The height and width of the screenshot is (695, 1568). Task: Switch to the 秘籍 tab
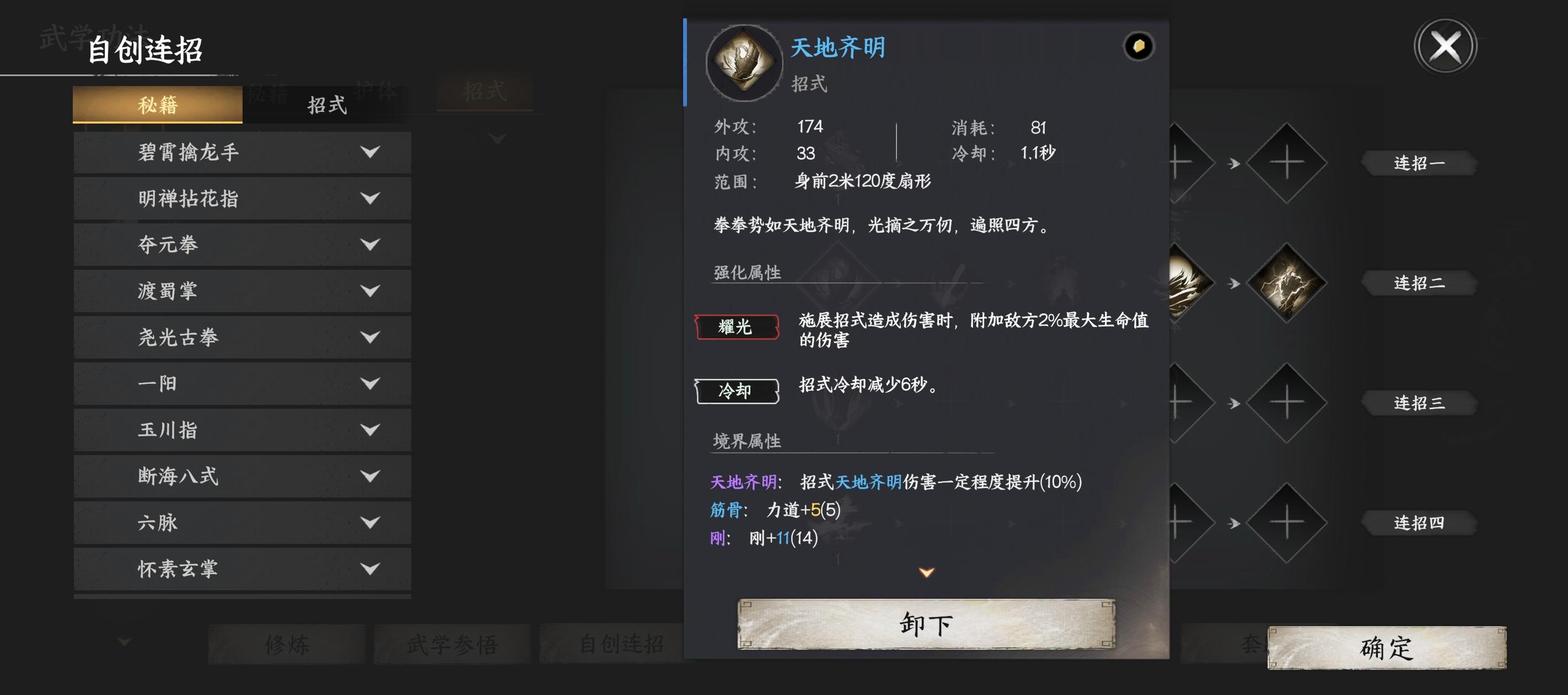click(x=158, y=105)
